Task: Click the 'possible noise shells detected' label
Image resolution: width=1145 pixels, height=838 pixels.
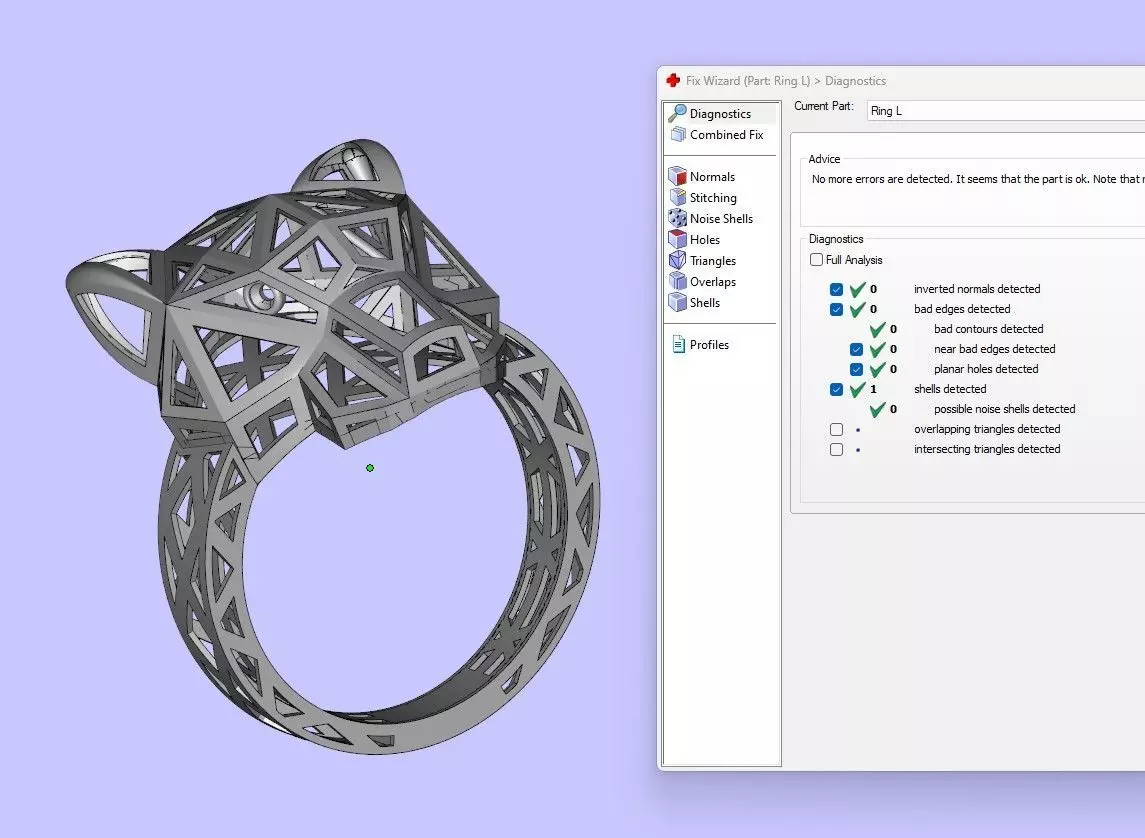Action: 1004,409
